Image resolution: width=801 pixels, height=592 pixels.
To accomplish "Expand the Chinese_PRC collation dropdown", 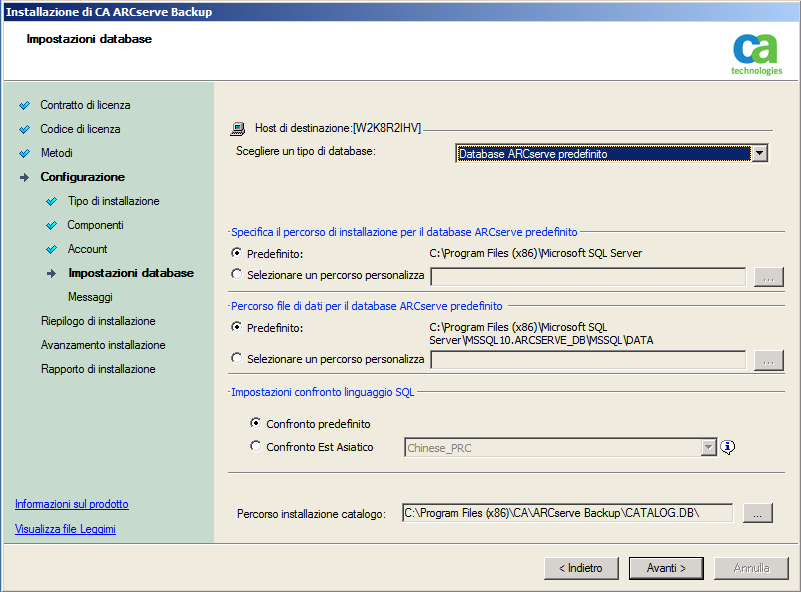I will pos(709,448).
